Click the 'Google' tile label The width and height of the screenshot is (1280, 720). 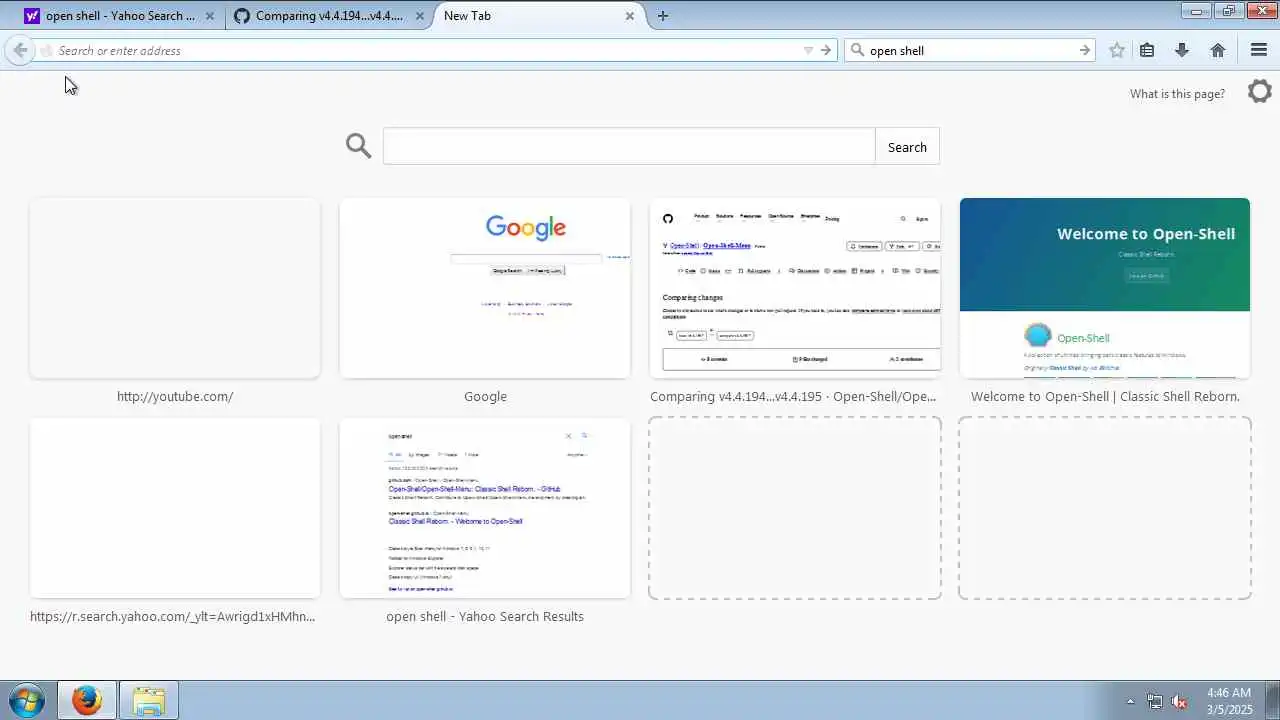click(x=485, y=397)
